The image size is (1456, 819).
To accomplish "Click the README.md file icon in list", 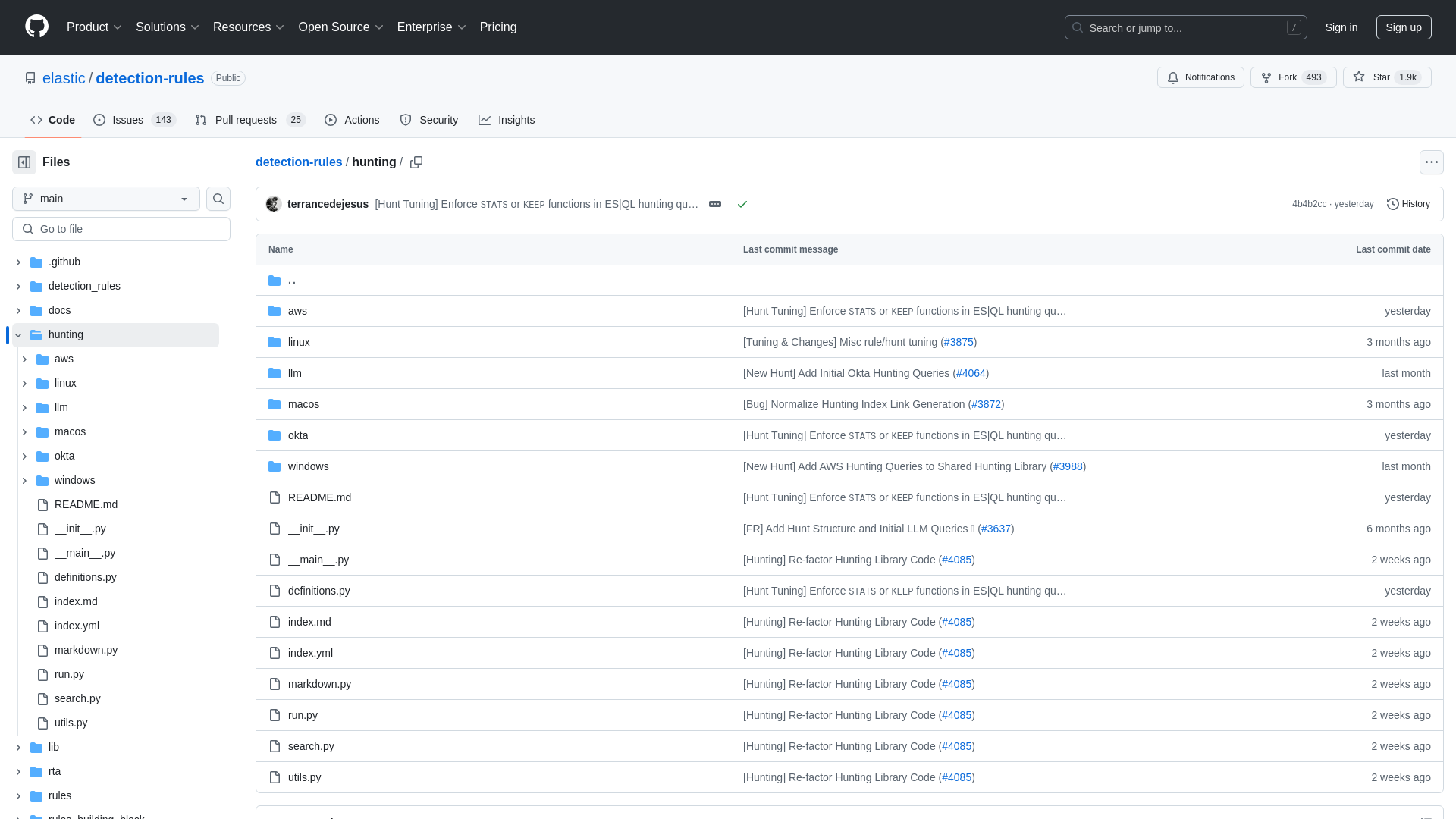I will 275,497.
